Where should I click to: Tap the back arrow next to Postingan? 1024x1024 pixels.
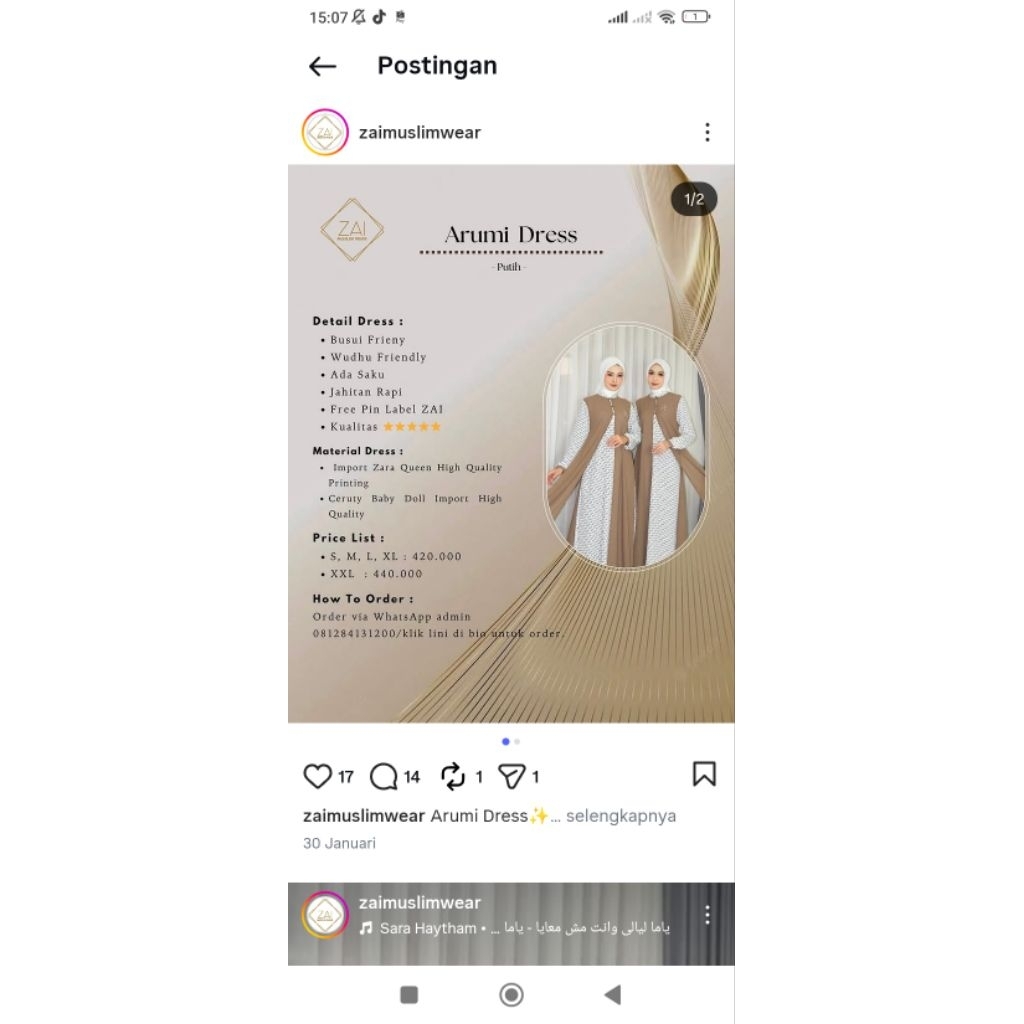pos(322,66)
